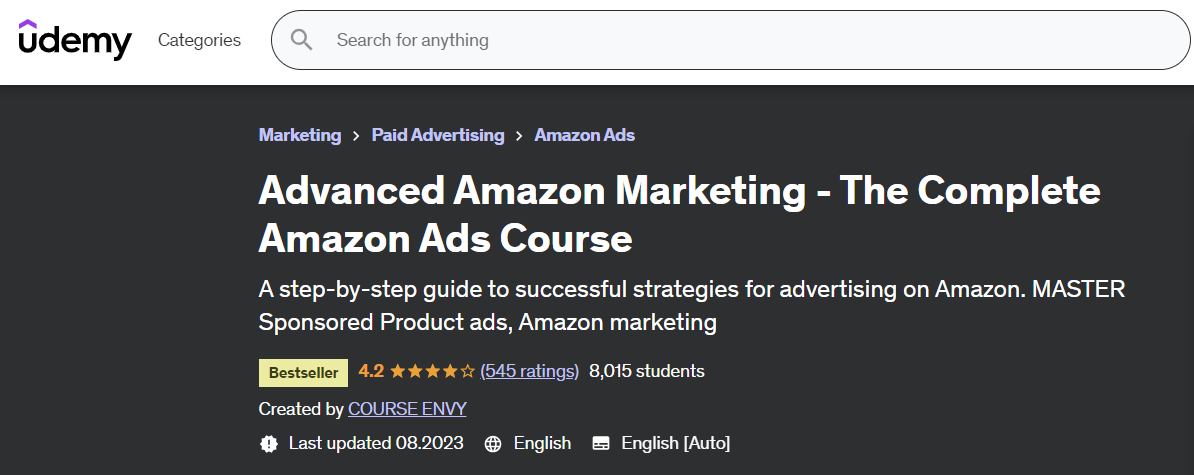
Task: Open the Categories menu
Action: (200, 40)
